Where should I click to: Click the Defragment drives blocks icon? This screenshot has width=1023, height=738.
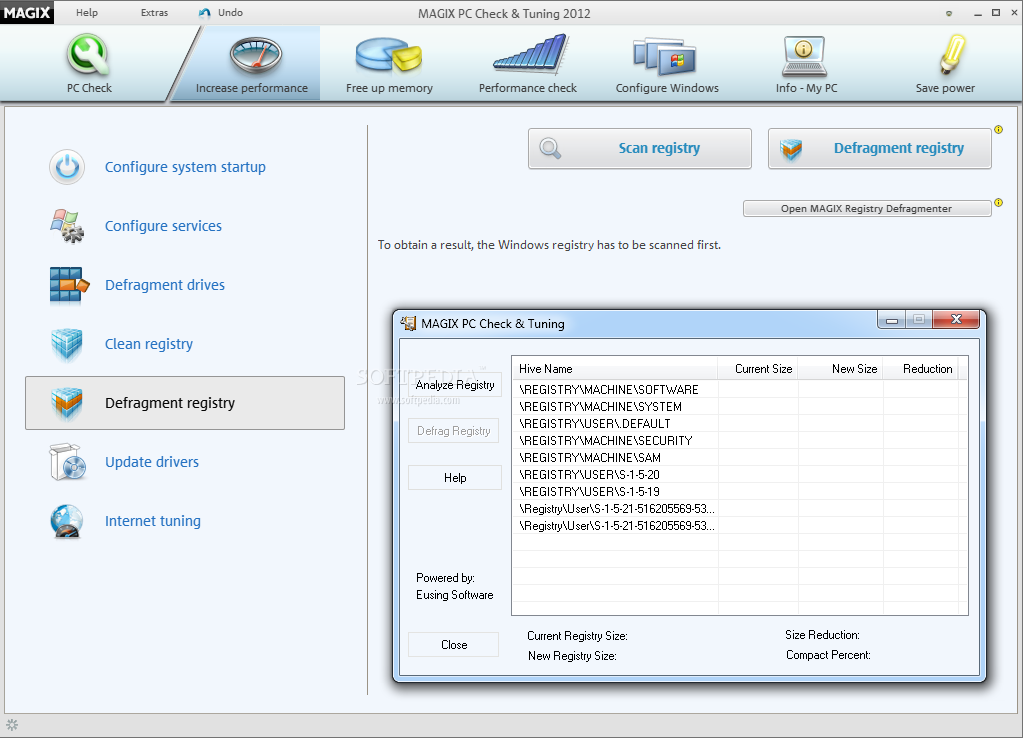69,285
